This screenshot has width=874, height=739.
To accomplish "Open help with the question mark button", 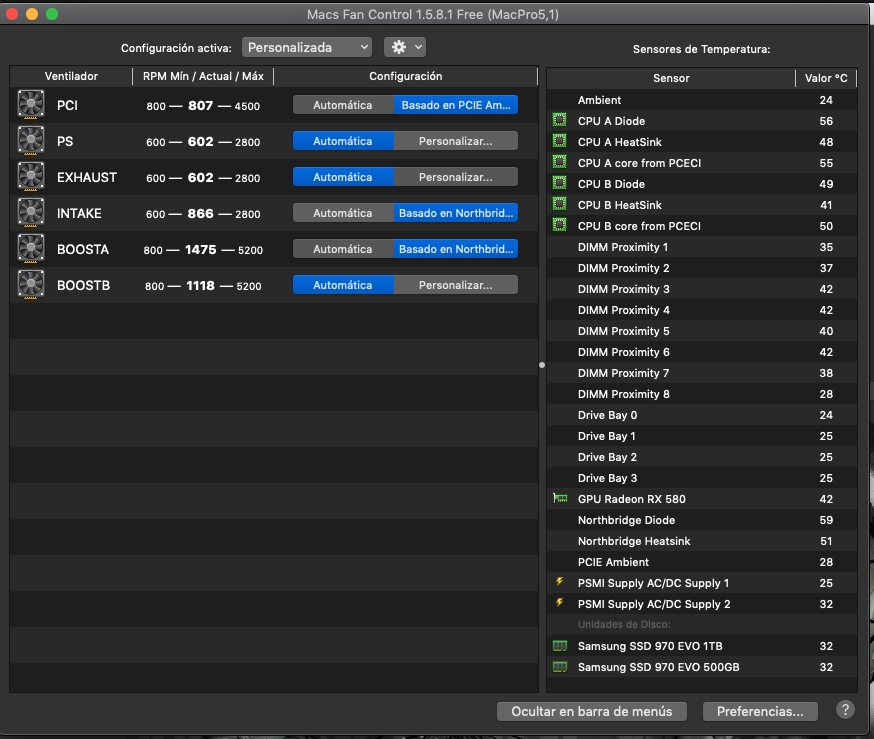I will click(845, 710).
